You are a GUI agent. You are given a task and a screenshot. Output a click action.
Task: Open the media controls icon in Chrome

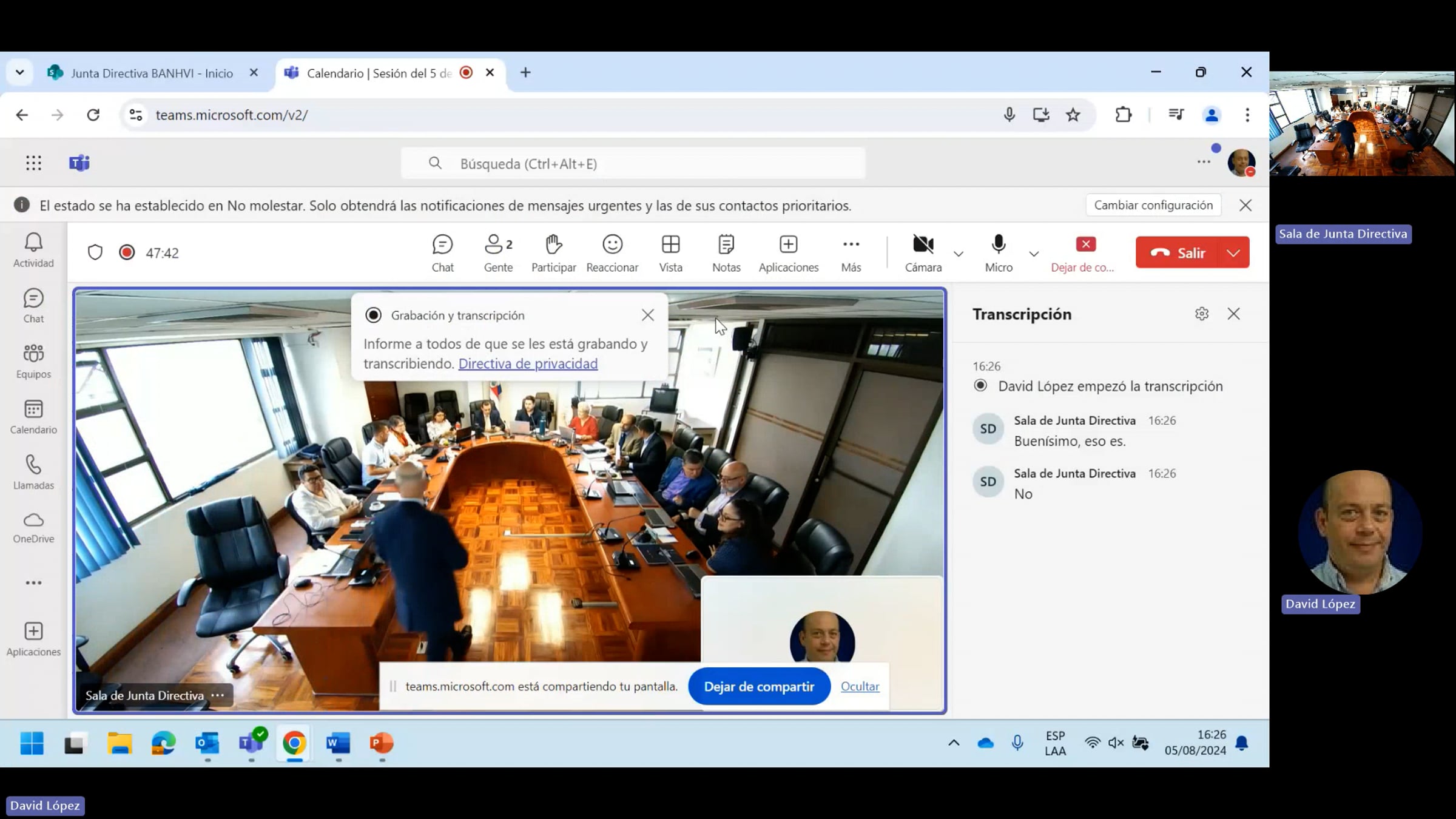click(1176, 115)
